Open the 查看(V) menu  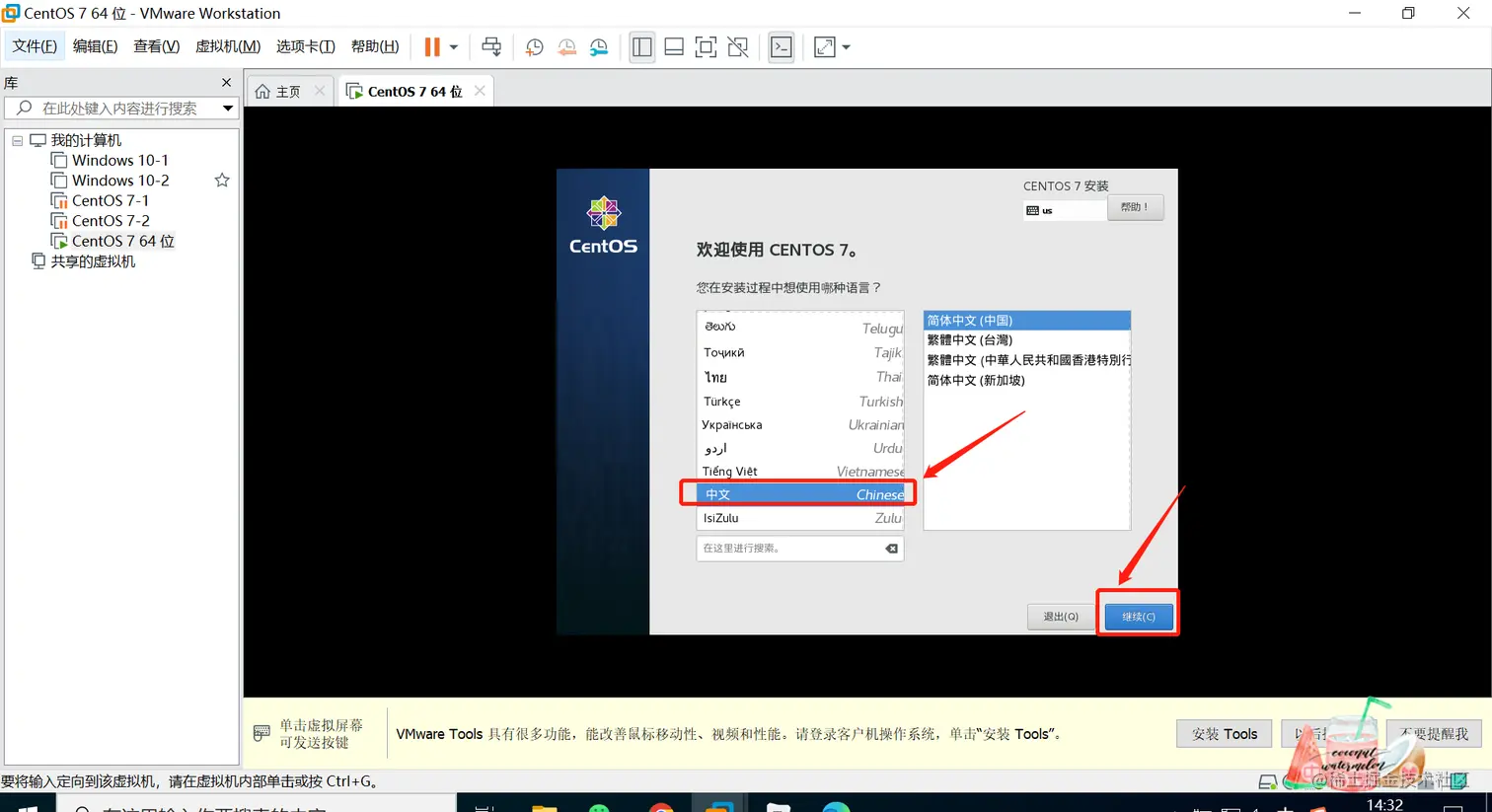coord(156,46)
